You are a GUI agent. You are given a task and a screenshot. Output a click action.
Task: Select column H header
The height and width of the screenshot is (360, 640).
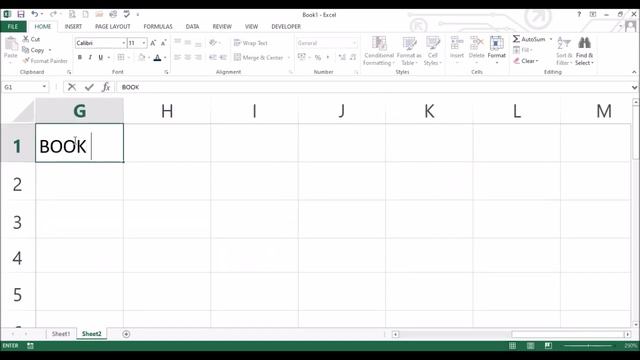pyautogui.click(x=167, y=111)
